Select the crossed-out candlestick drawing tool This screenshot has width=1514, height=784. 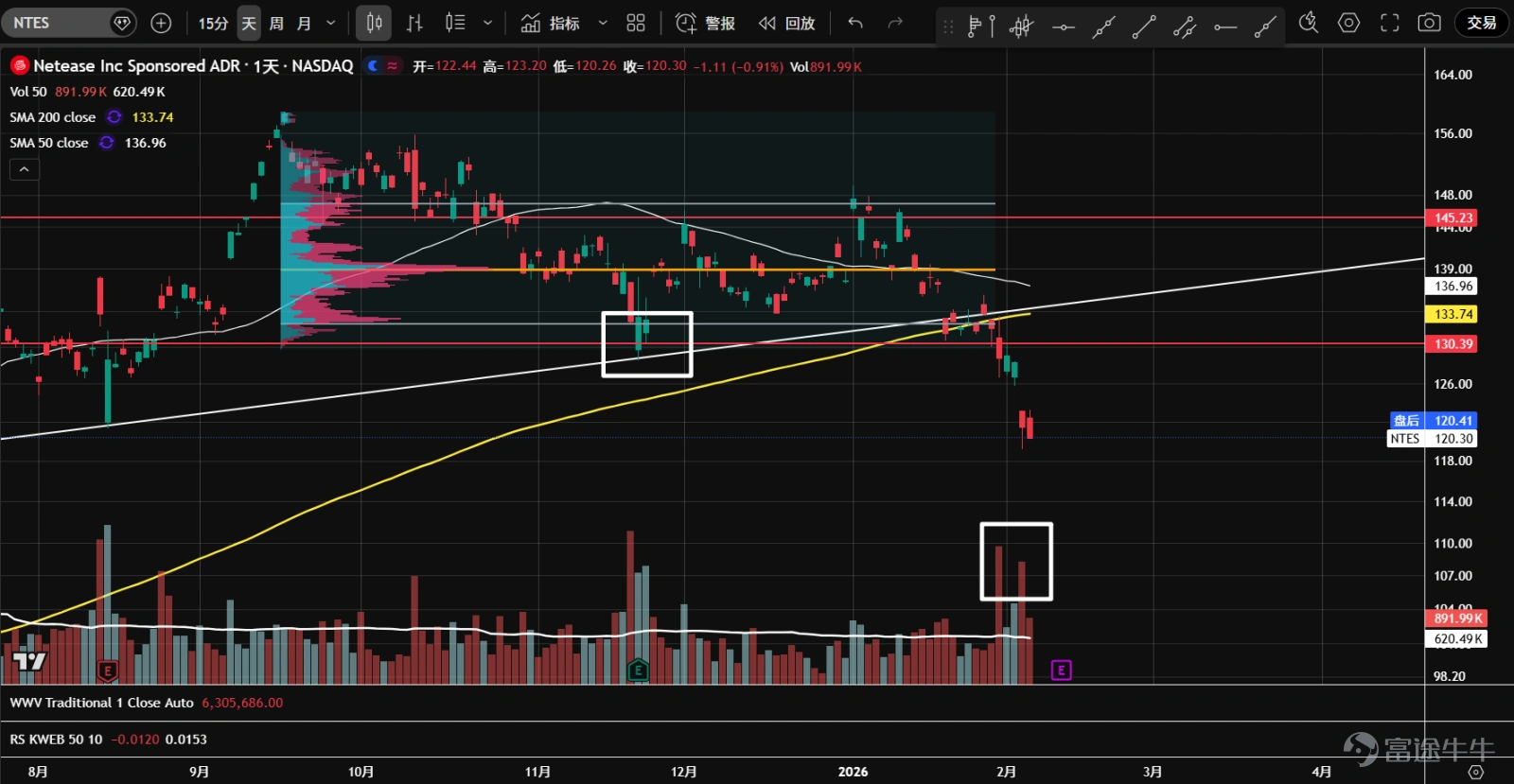point(1021,26)
